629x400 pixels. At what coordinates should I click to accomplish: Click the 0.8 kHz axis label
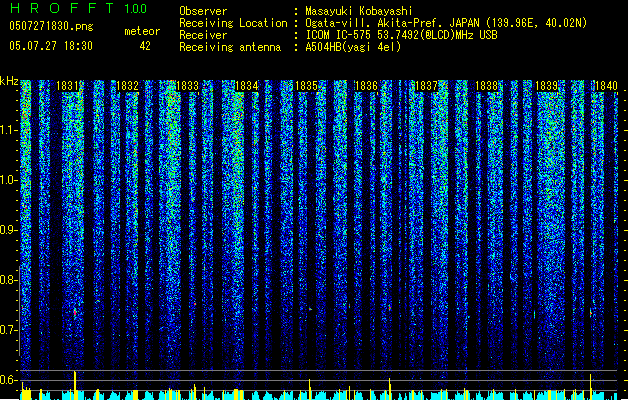click(x=9, y=280)
